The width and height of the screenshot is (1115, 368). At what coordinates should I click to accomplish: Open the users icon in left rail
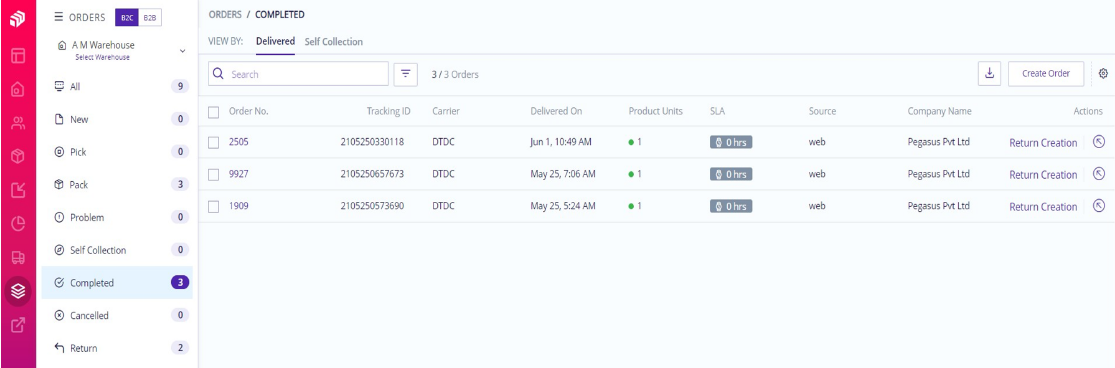pos(18,124)
